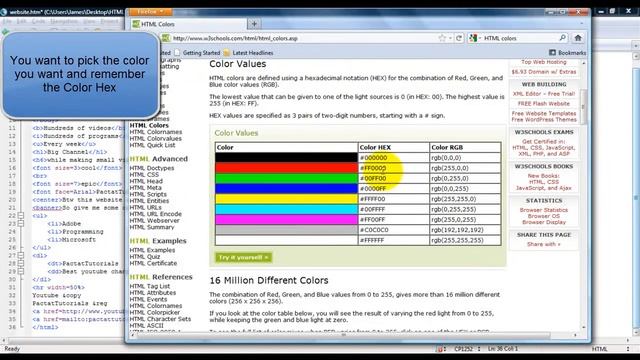This screenshot has height=360, width=640.
Task: Click the Firefox home button
Action: coord(578,38)
